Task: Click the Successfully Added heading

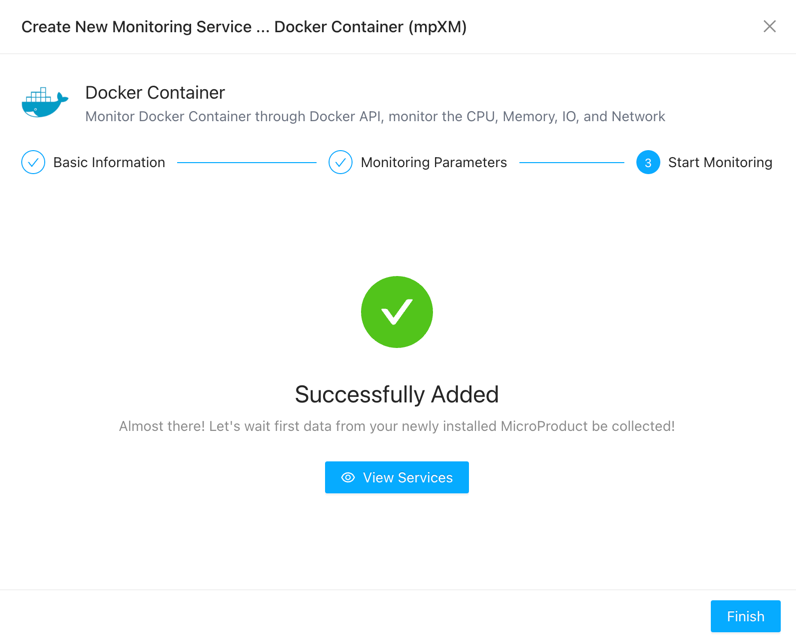Action: 397,394
